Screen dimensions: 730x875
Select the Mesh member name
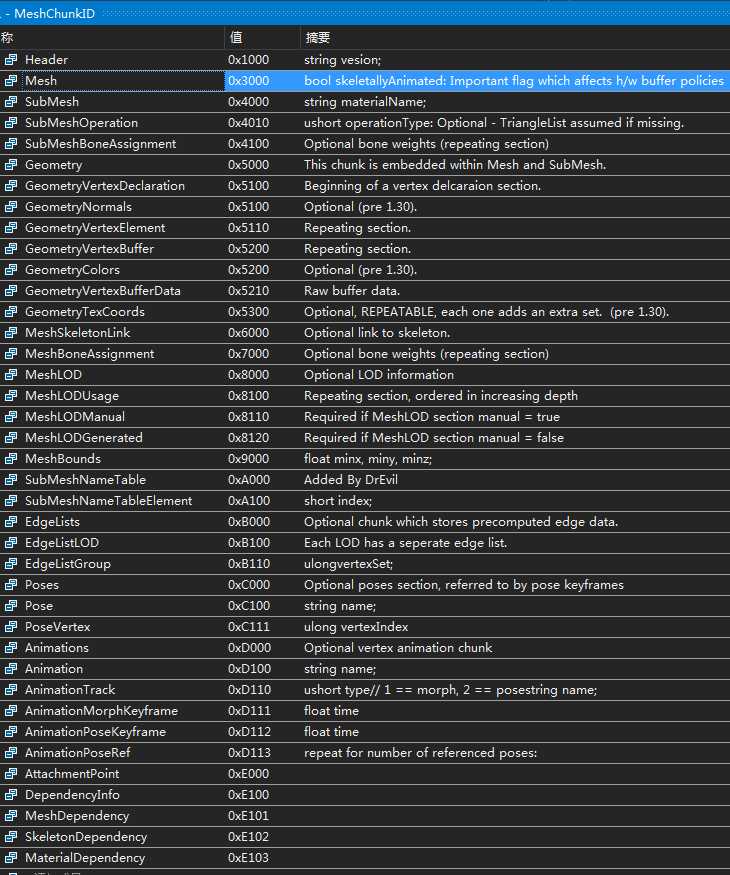point(41,81)
